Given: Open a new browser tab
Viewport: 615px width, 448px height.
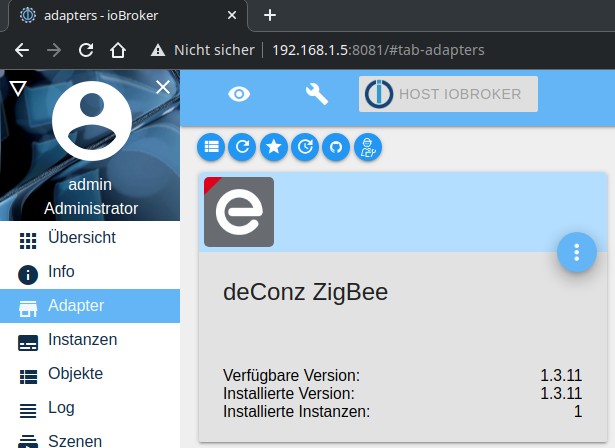Looking at the screenshot, I should click(x=270, y=15).
